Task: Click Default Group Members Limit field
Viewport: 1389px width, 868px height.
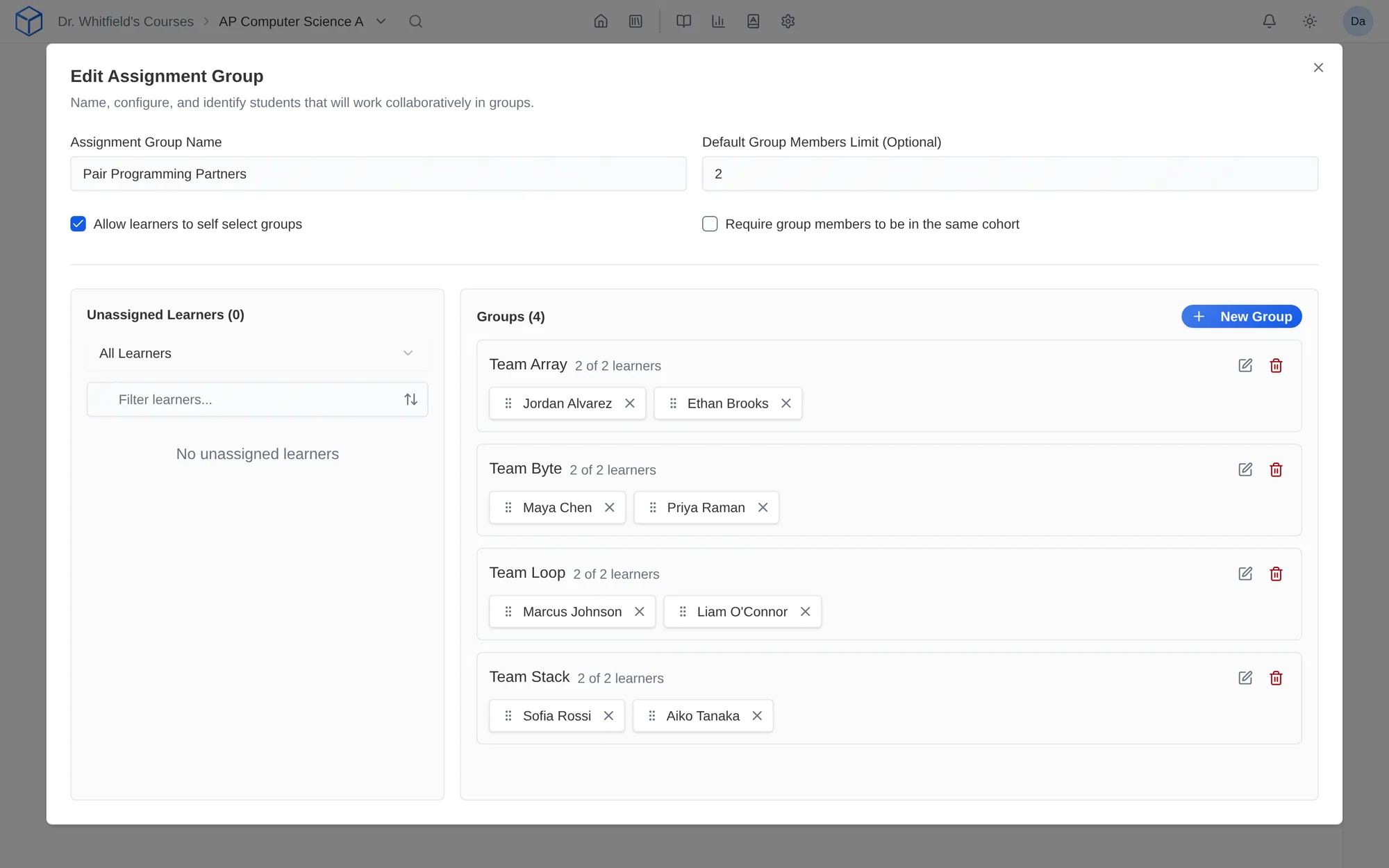Action: [x=1010, y=174]
